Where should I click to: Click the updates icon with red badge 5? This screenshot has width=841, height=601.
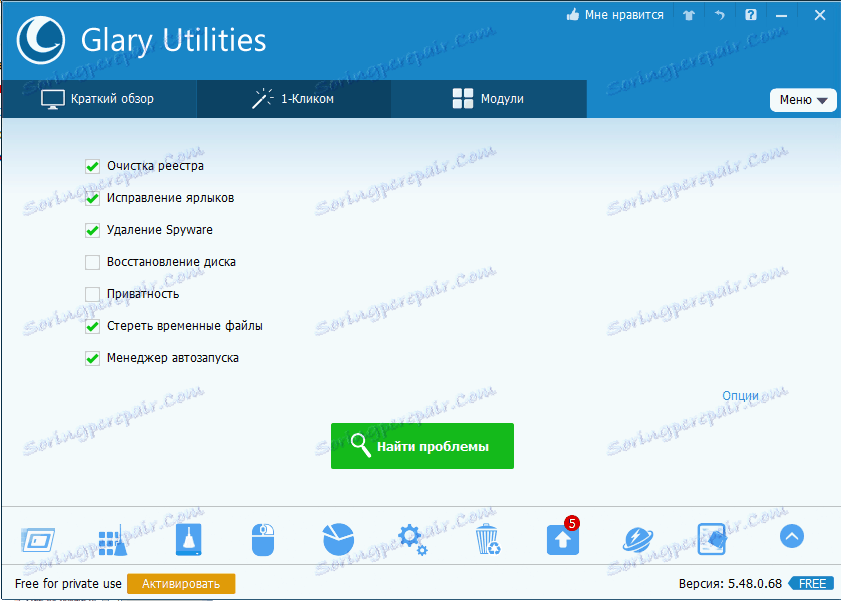pos(562,538)
